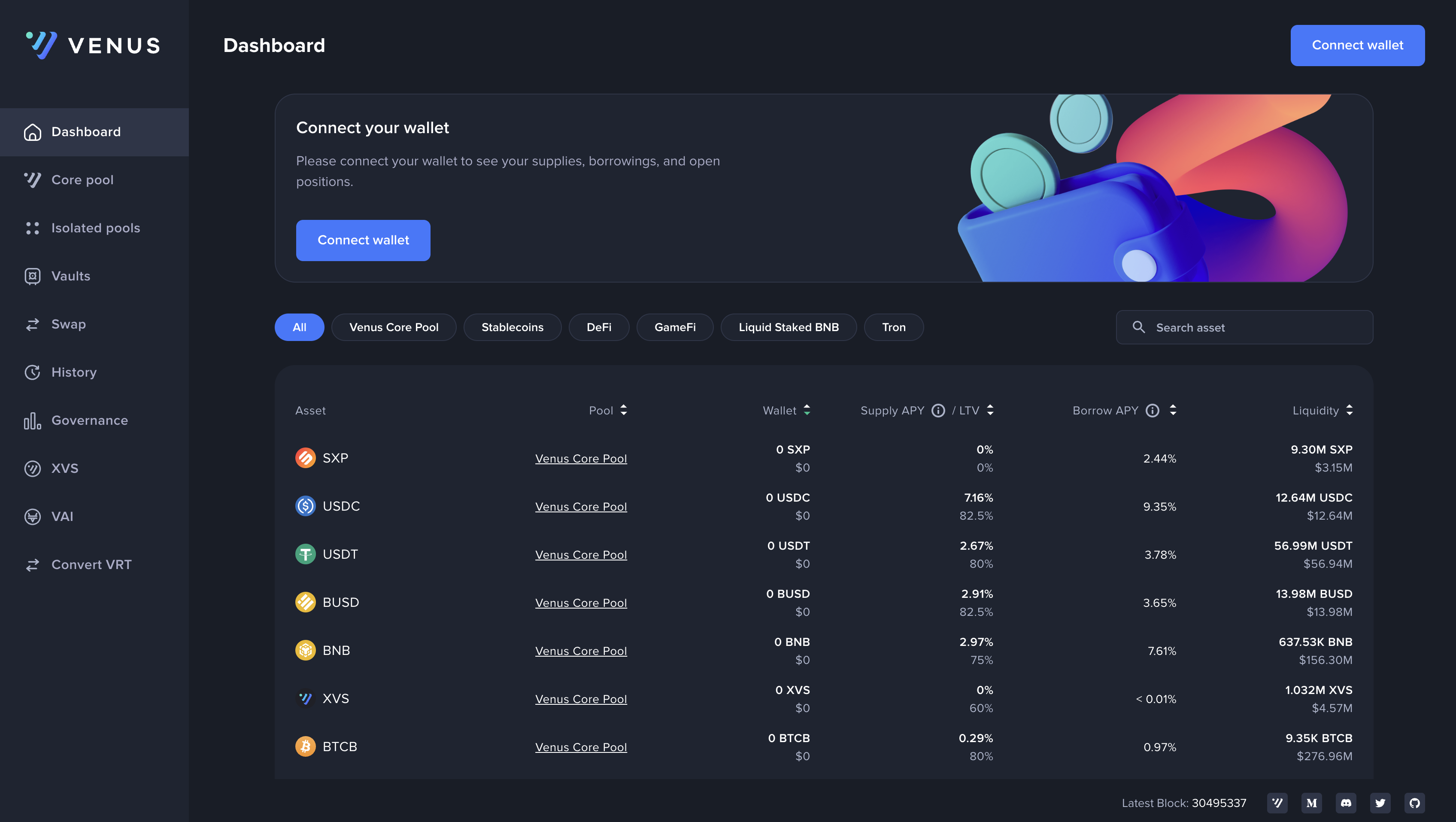The image size is (1456, 822).
Task: Sort table by Liquidity column
Action: point(1349,411)
